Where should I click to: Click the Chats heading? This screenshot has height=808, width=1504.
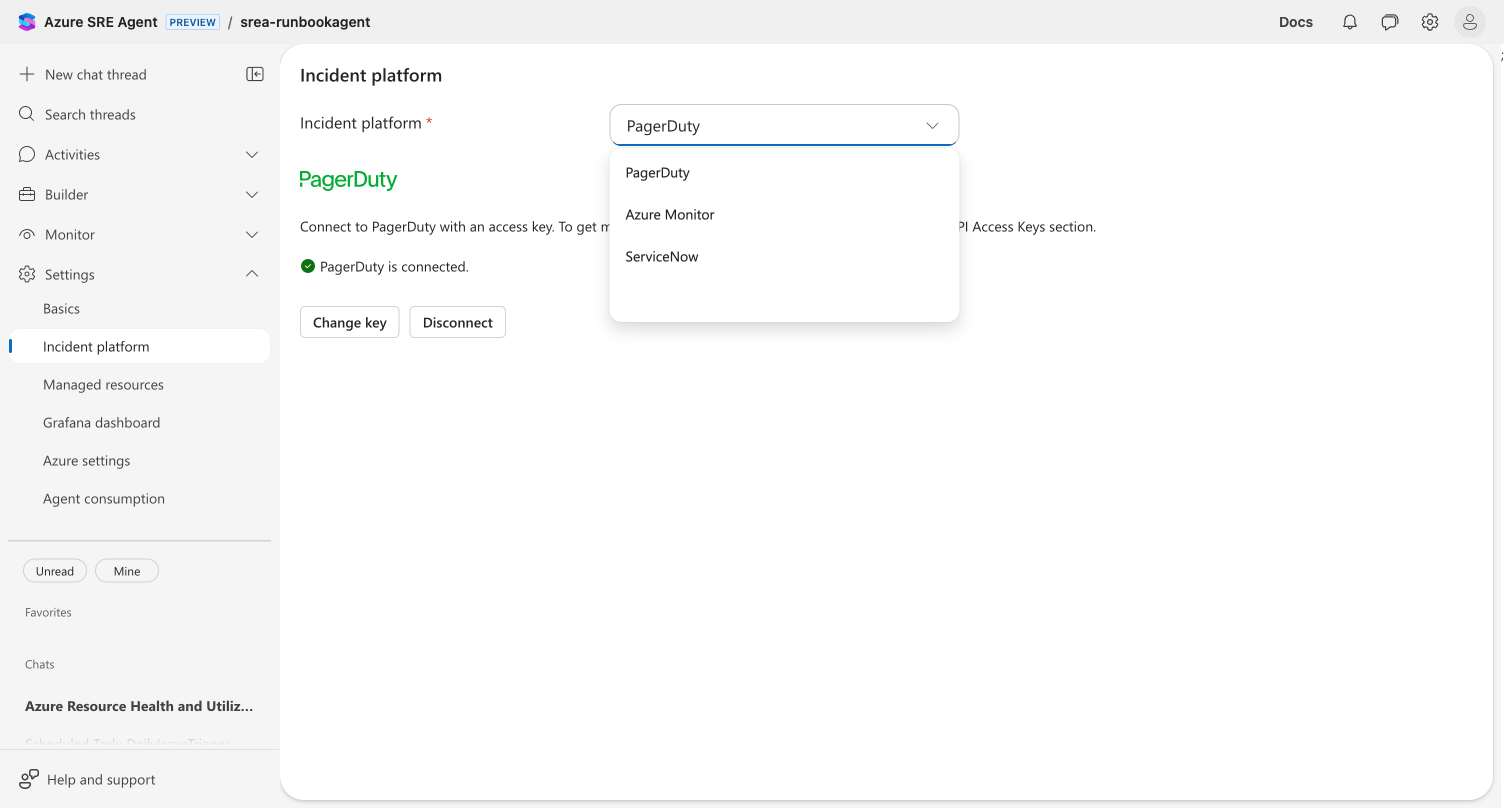(40, 664)
